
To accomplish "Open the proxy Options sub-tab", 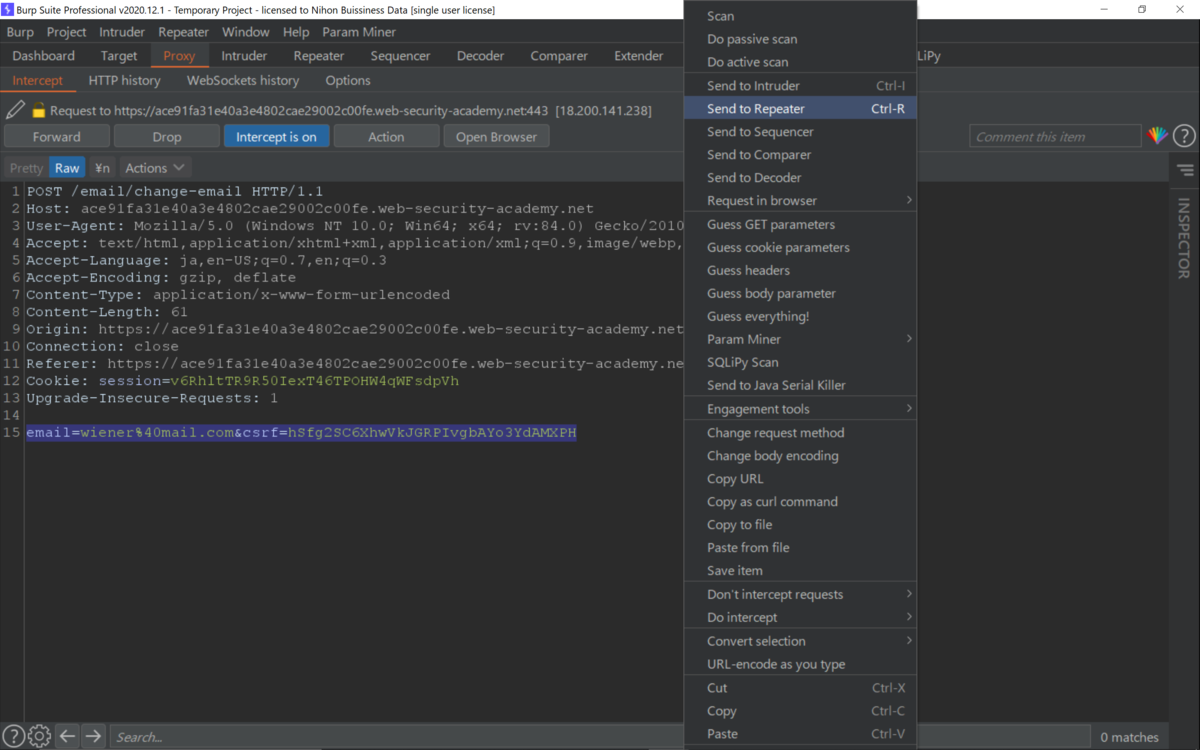I will [348, 80].
